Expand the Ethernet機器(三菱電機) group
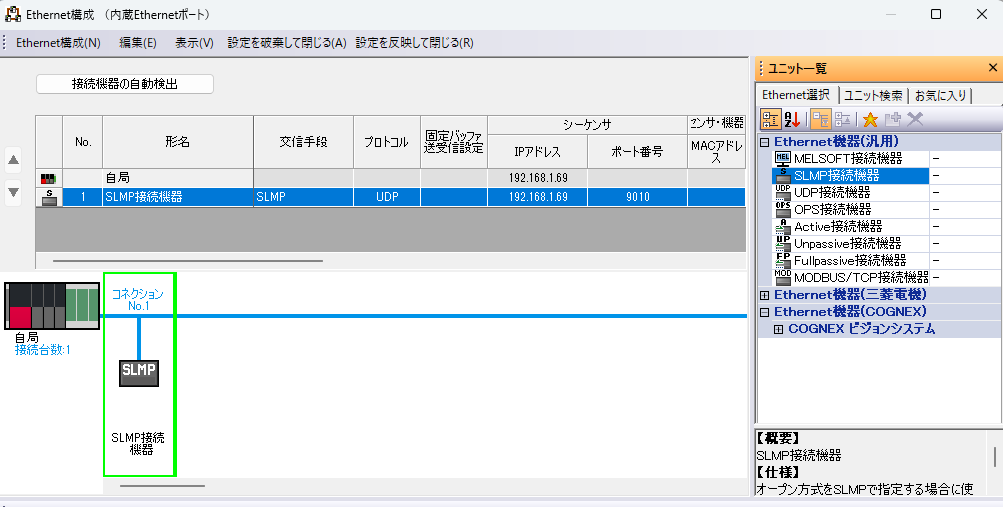Viewport: 1003px width, 507px height. (765, 295)
